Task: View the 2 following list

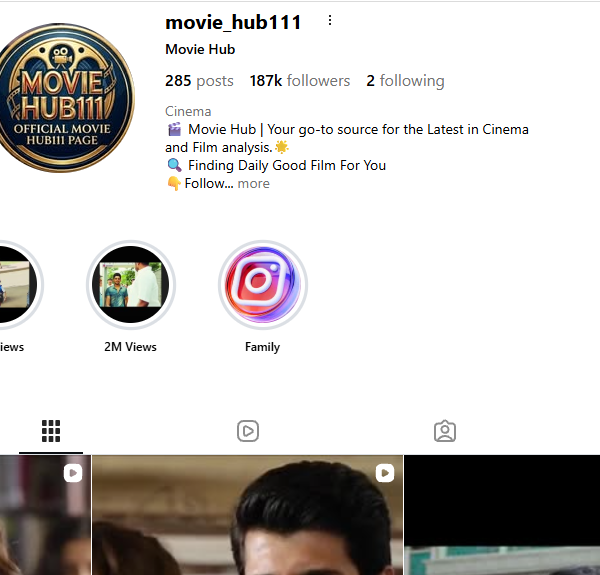Action: 405,81
